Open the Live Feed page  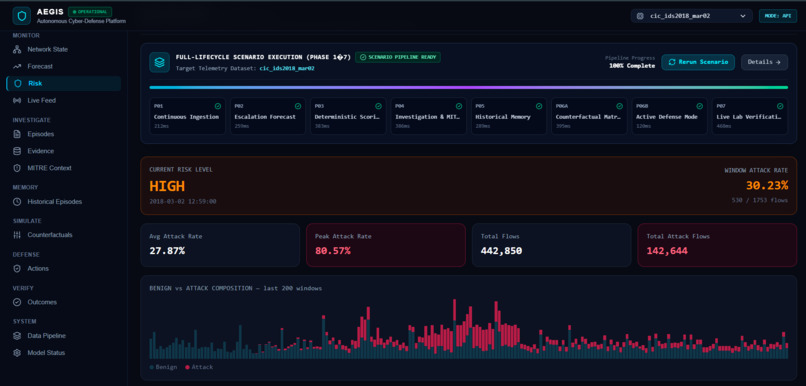(x=63, y=100)
